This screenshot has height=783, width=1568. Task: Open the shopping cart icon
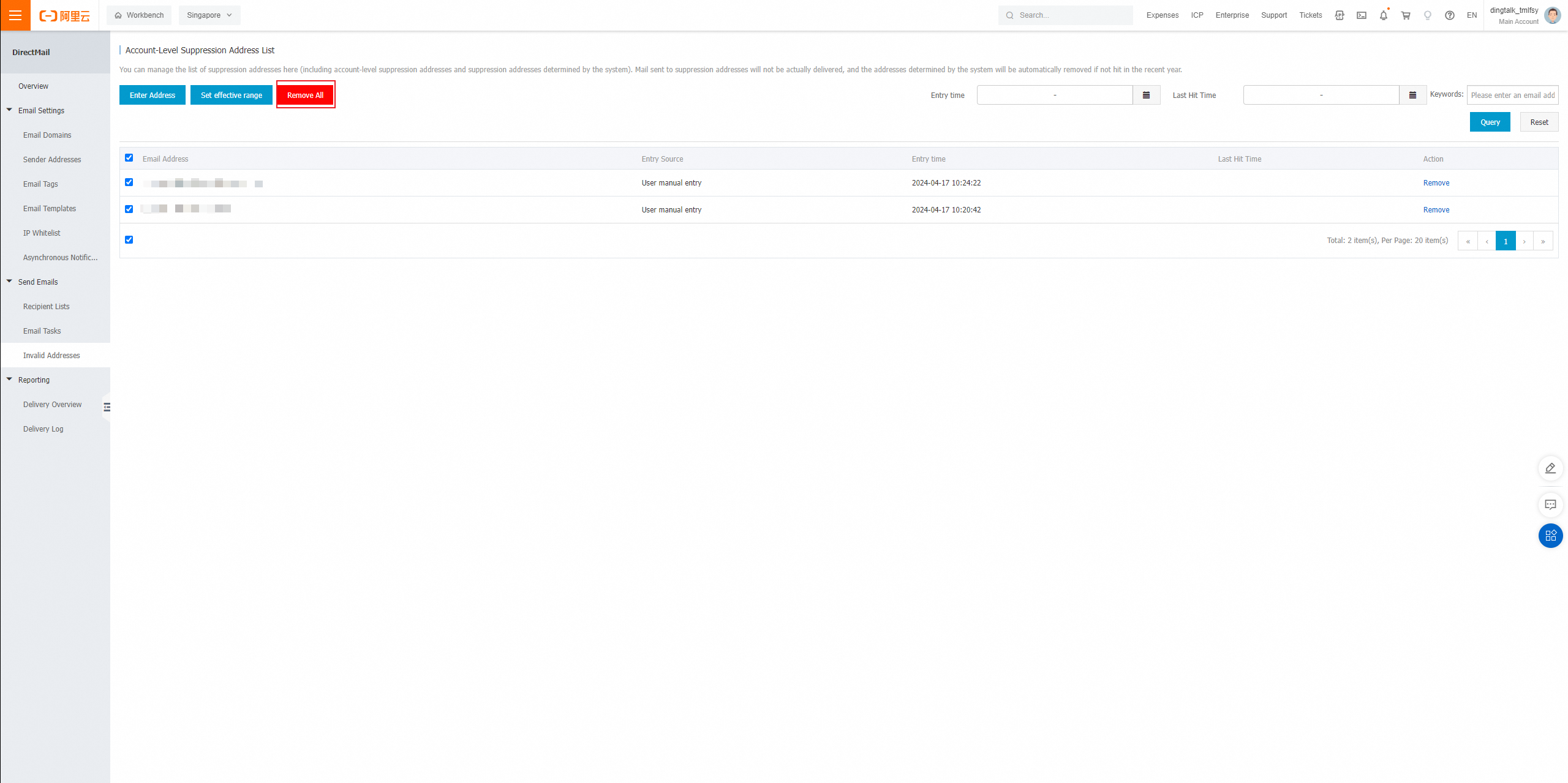(1406, 15)
